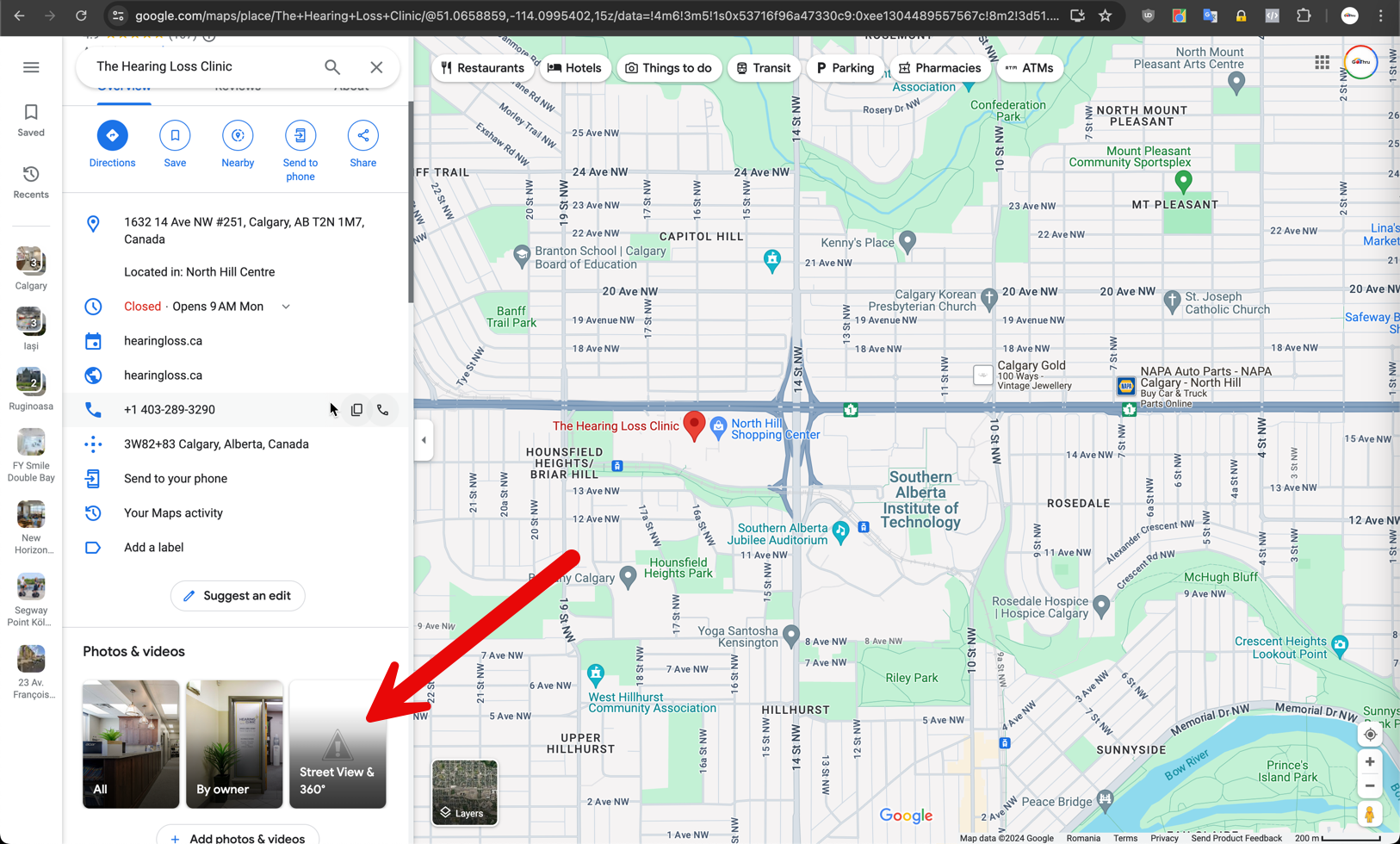The width and height of the screenshot is (1400, 844).
Task: Filter map by Parking
Action: coord(845,68)
